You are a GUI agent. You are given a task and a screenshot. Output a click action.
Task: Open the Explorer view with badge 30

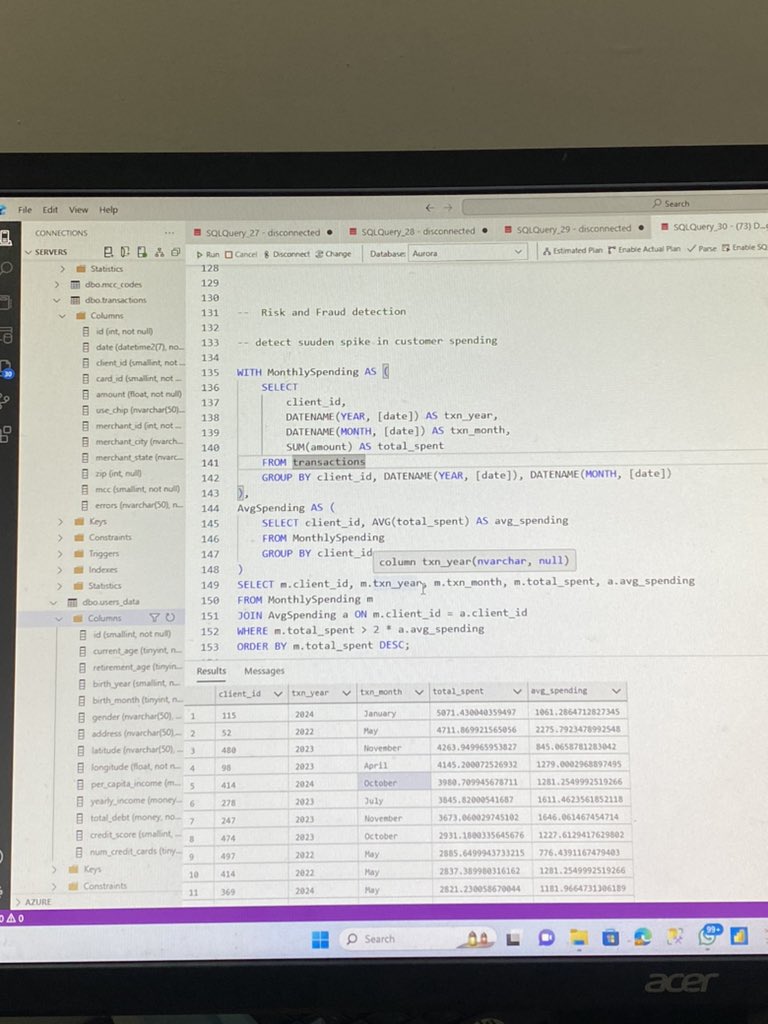pyautogui.click(x=5, y=369)
